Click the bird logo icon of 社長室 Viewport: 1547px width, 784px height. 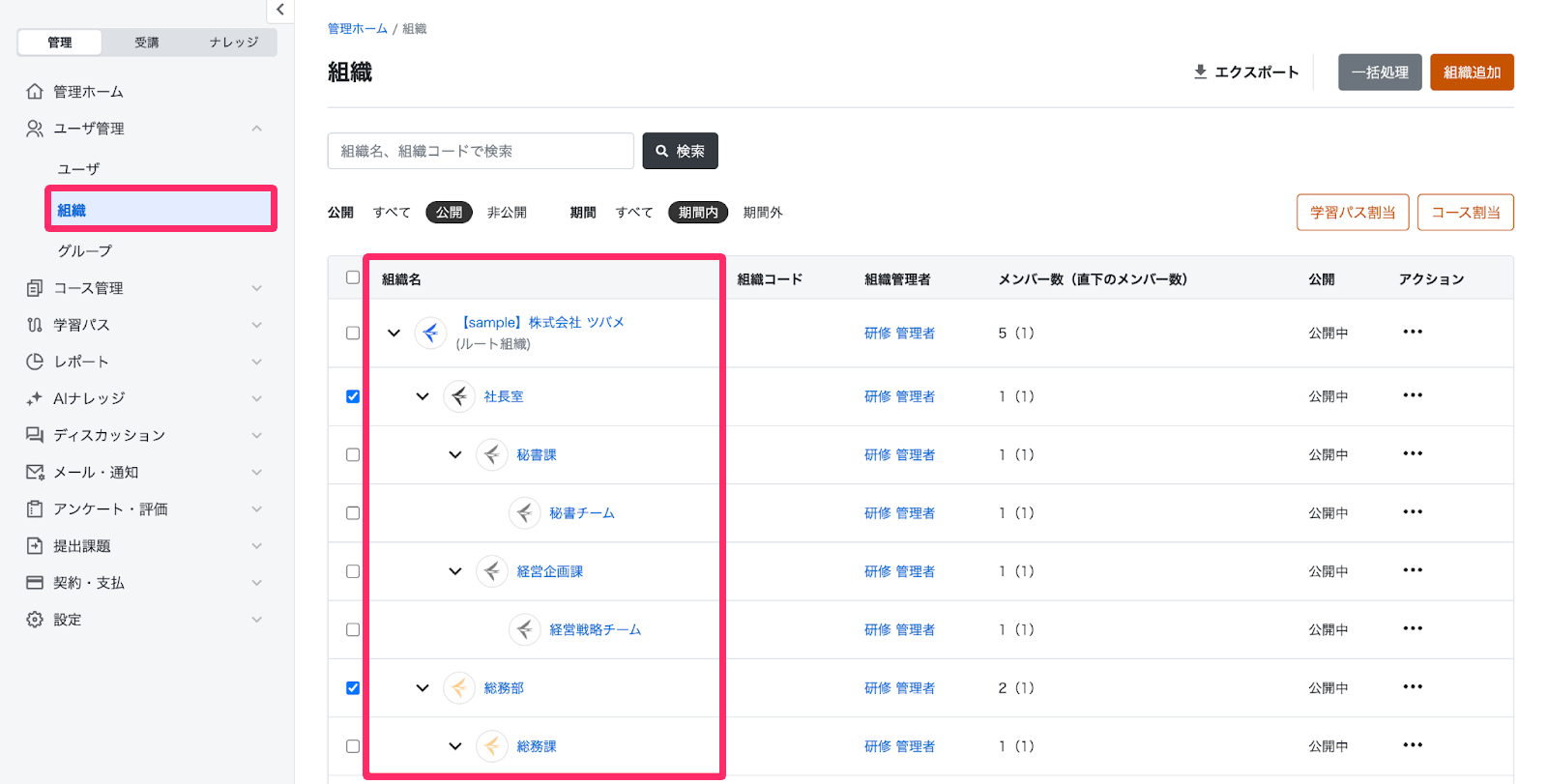point(459,396)
